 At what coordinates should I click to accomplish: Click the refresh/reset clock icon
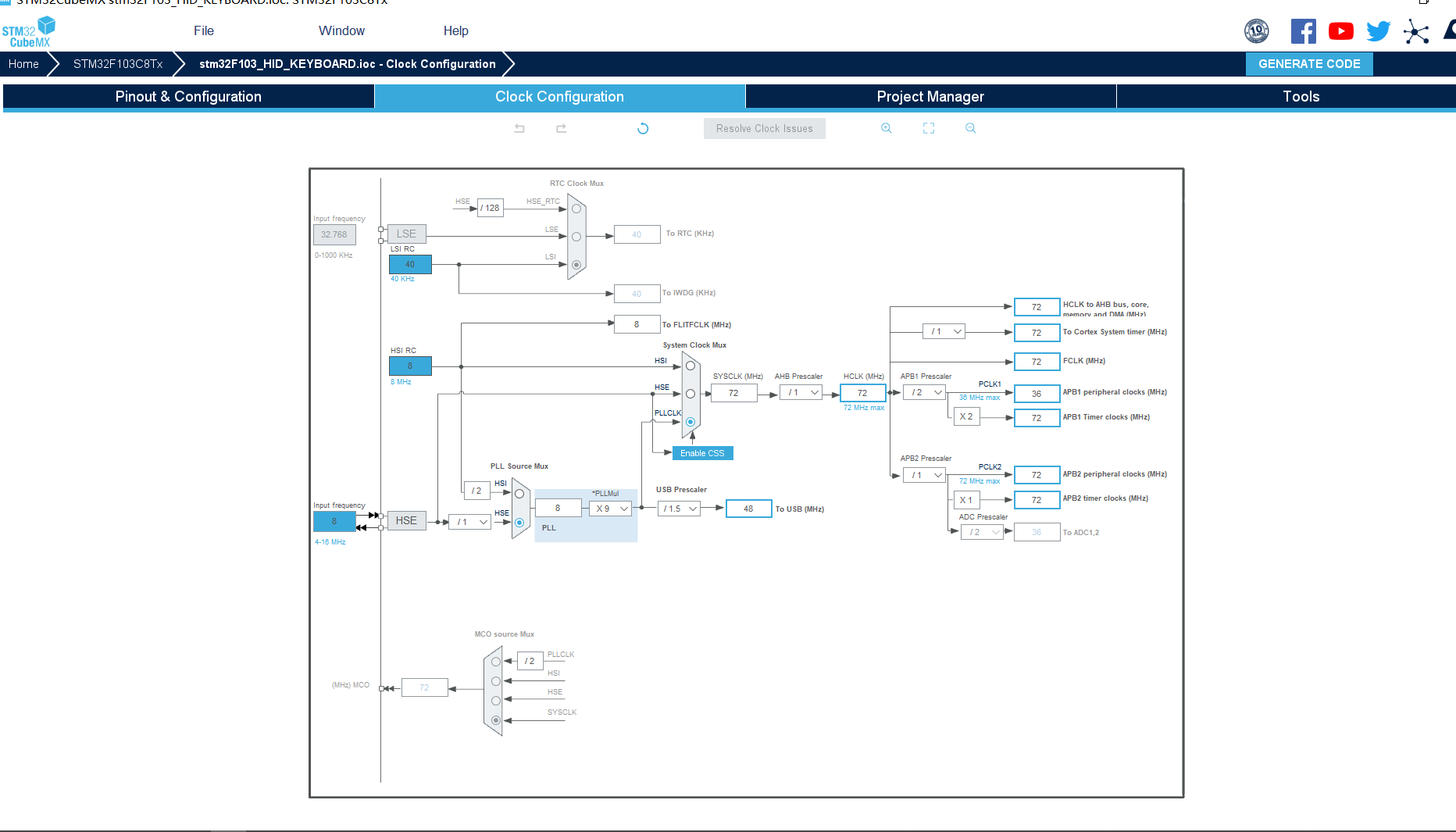643,128
